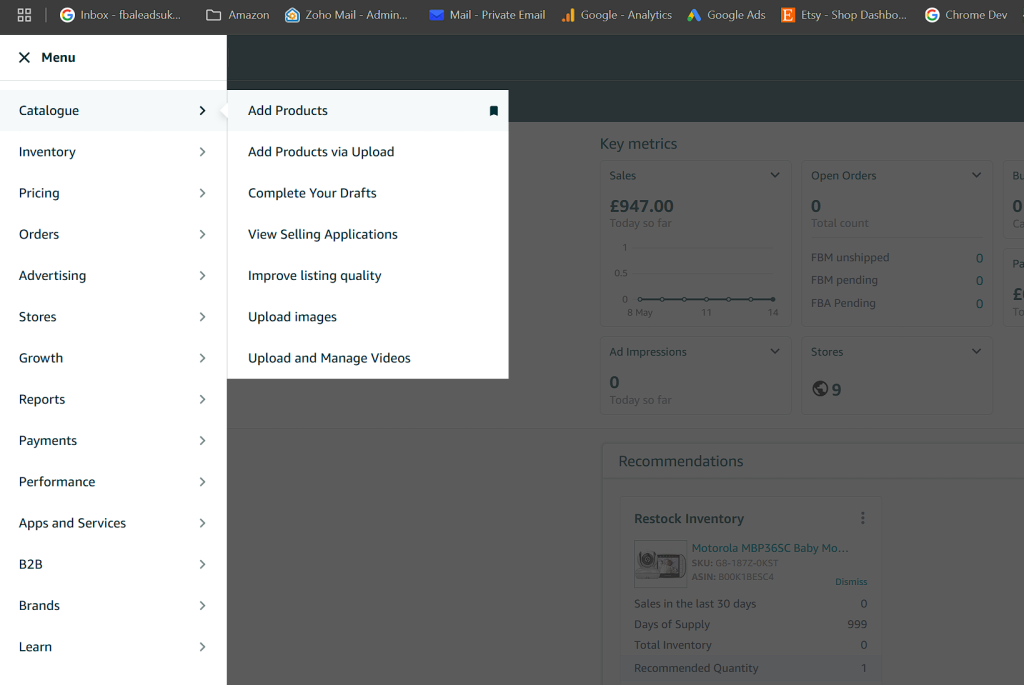The image size is (1024, 685).
Task: Select Upload and Manage Videos
Action: click(x=329, y=358)
